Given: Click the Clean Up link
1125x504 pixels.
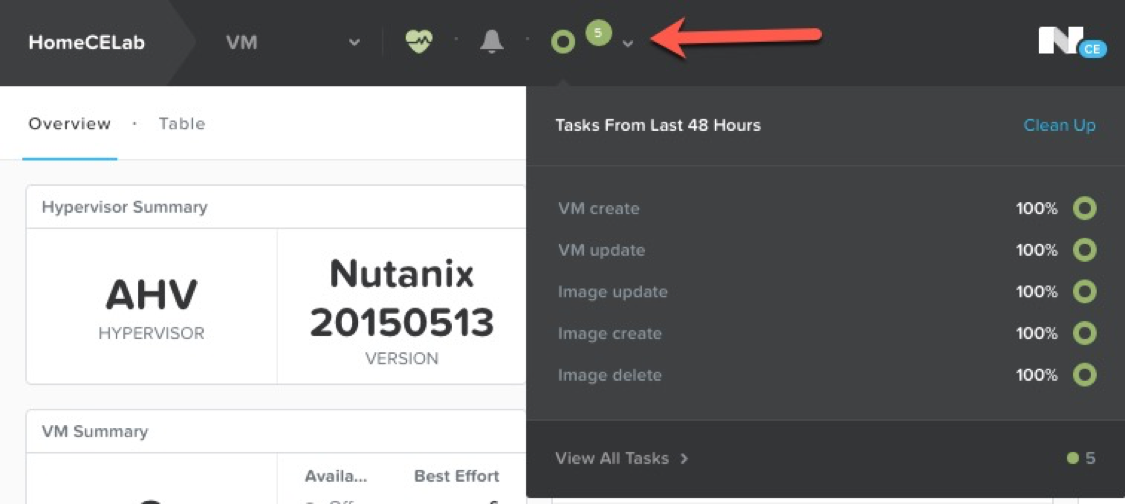Looking at the screenshot, I should coord(1059,125).
